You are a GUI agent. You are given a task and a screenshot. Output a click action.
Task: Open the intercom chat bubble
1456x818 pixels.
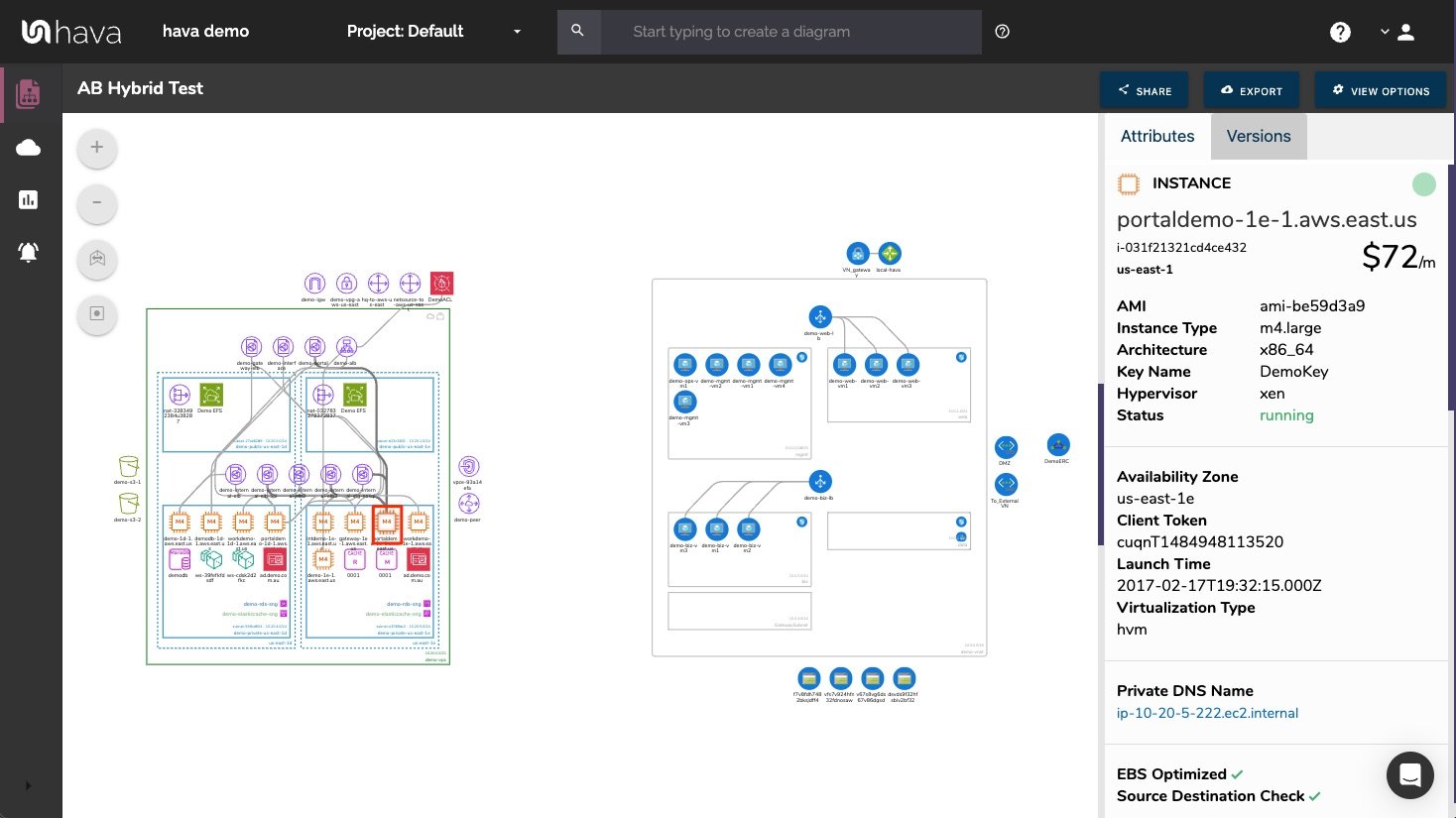pyautogui.click(x=1409, y=774)
